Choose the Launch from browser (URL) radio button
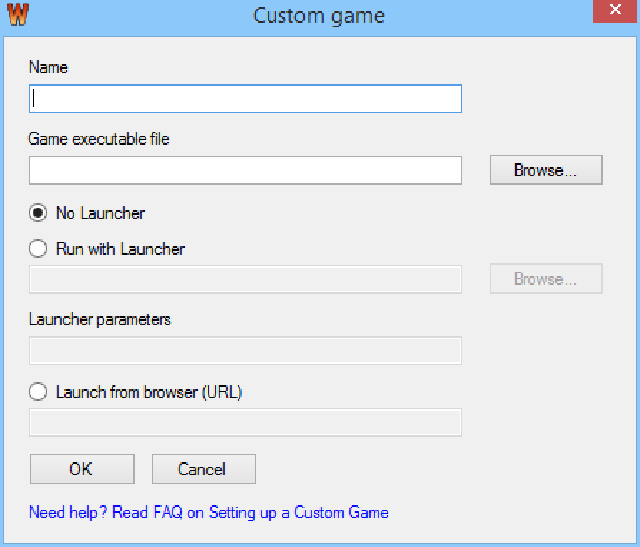640x547 pixels. pyautogui.click(x=39, y=392)
